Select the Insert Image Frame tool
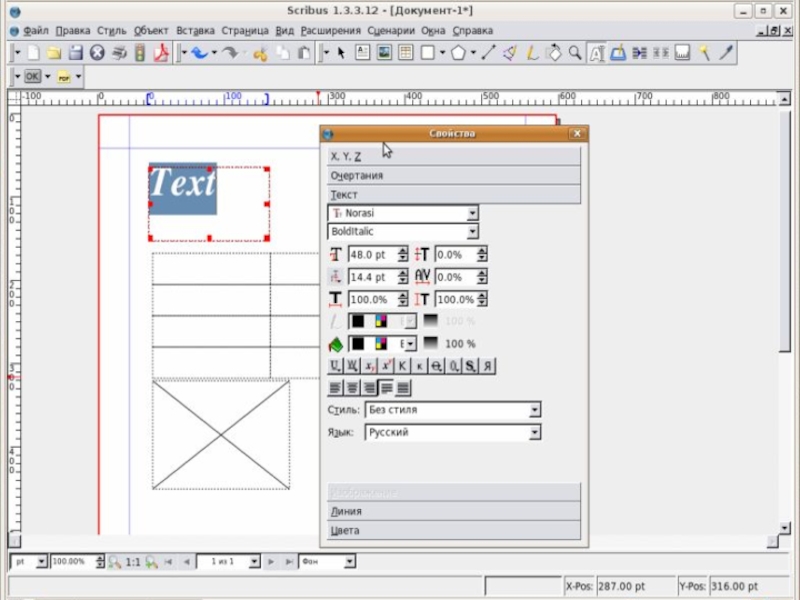 click(384, 53)
